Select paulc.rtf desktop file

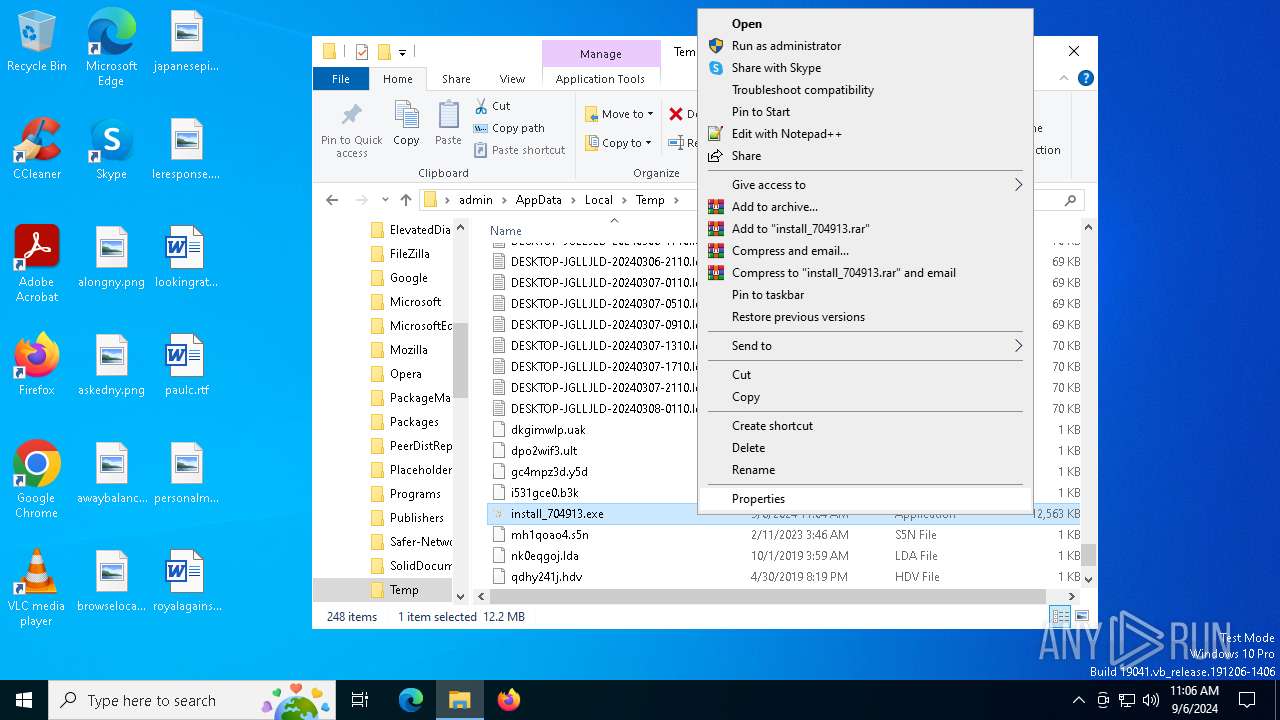click(x=187, y=365)
